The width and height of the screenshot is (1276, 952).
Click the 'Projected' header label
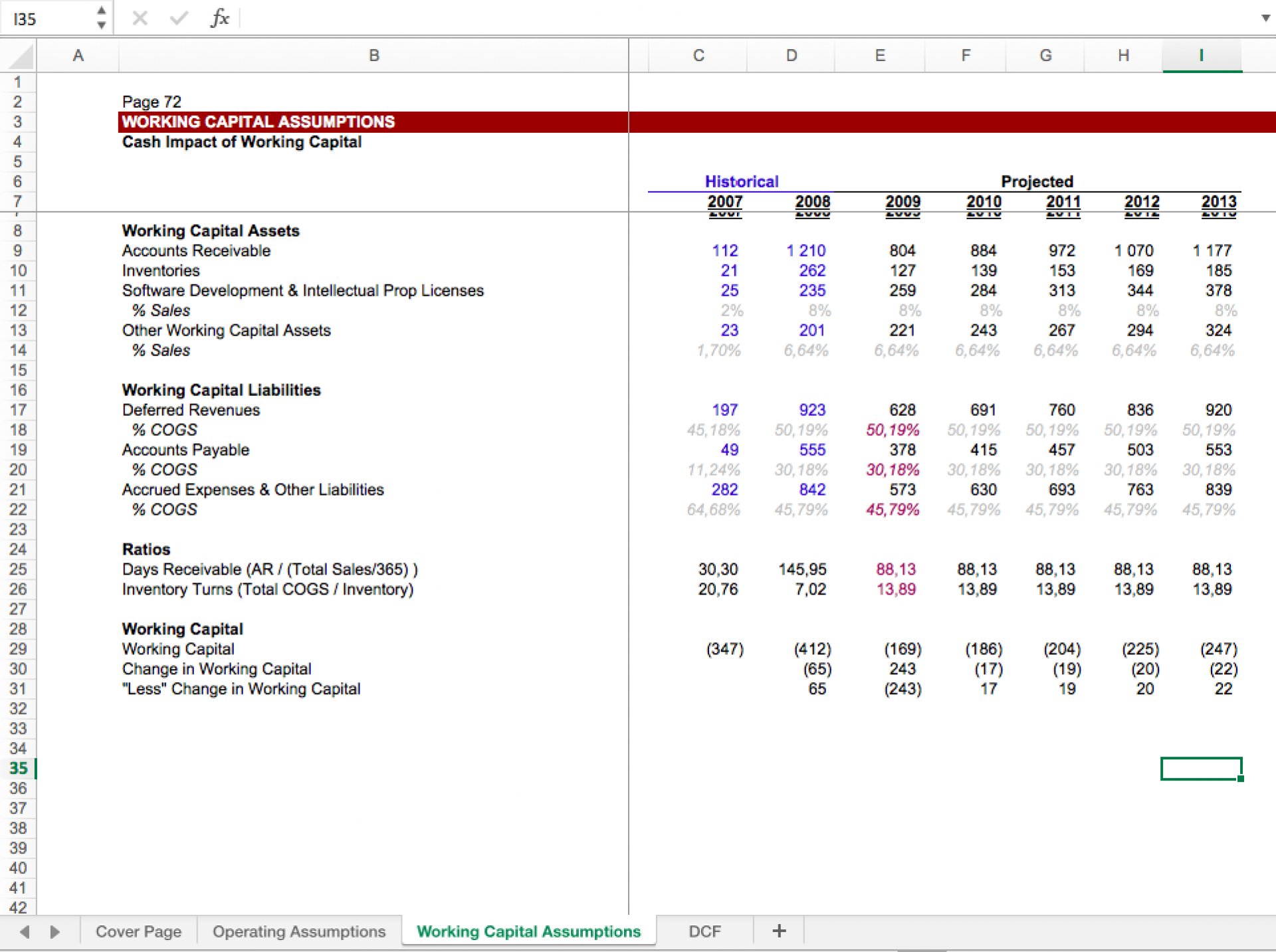(x=1037, y=181)
